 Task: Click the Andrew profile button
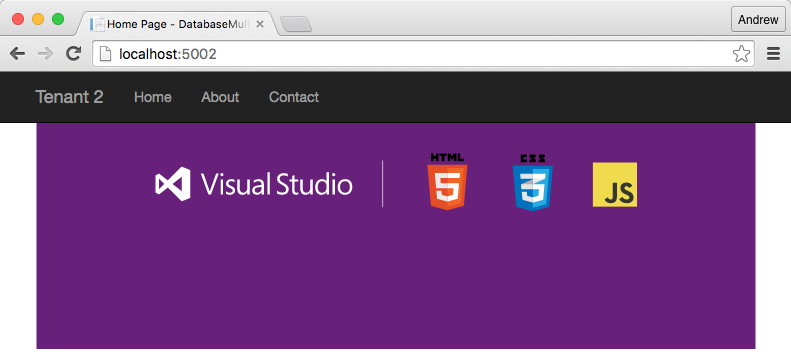coord(758,20)
